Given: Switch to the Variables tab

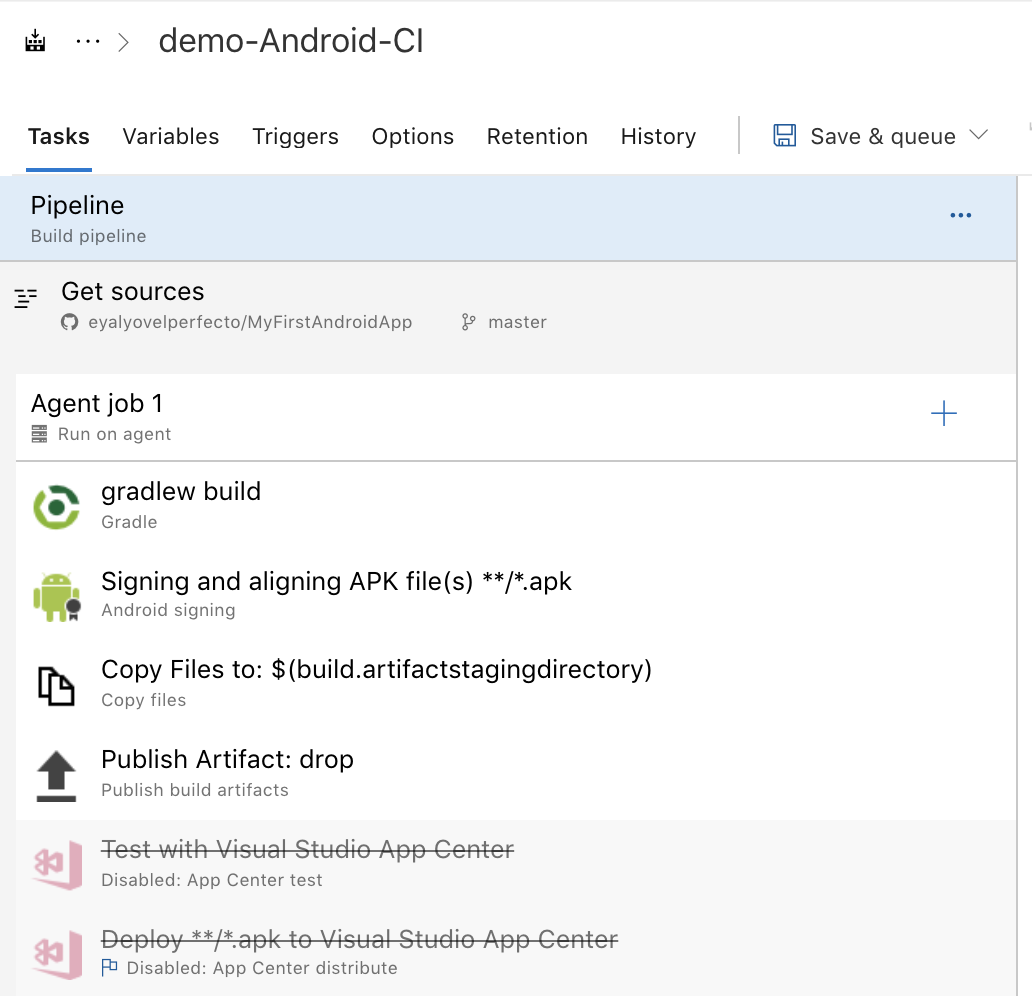Looking at the screenshot, I should pos(170,136).
